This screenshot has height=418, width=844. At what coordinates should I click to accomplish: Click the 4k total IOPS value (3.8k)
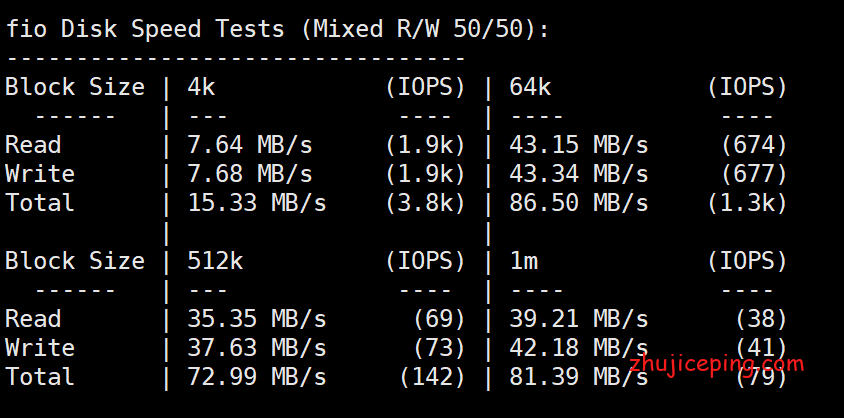[425, 203]
